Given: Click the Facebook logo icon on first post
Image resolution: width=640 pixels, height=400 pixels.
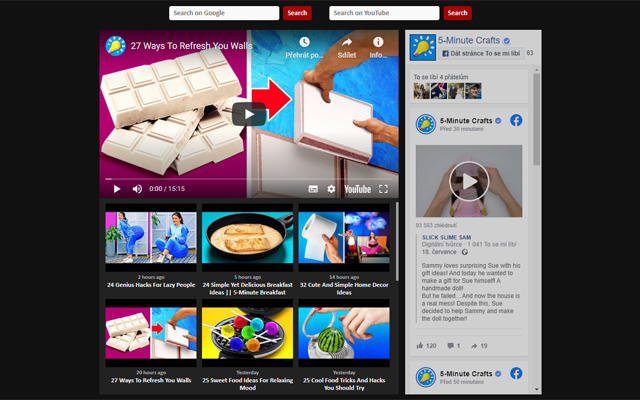Looking at the screenshot, I should pos(516,120).
